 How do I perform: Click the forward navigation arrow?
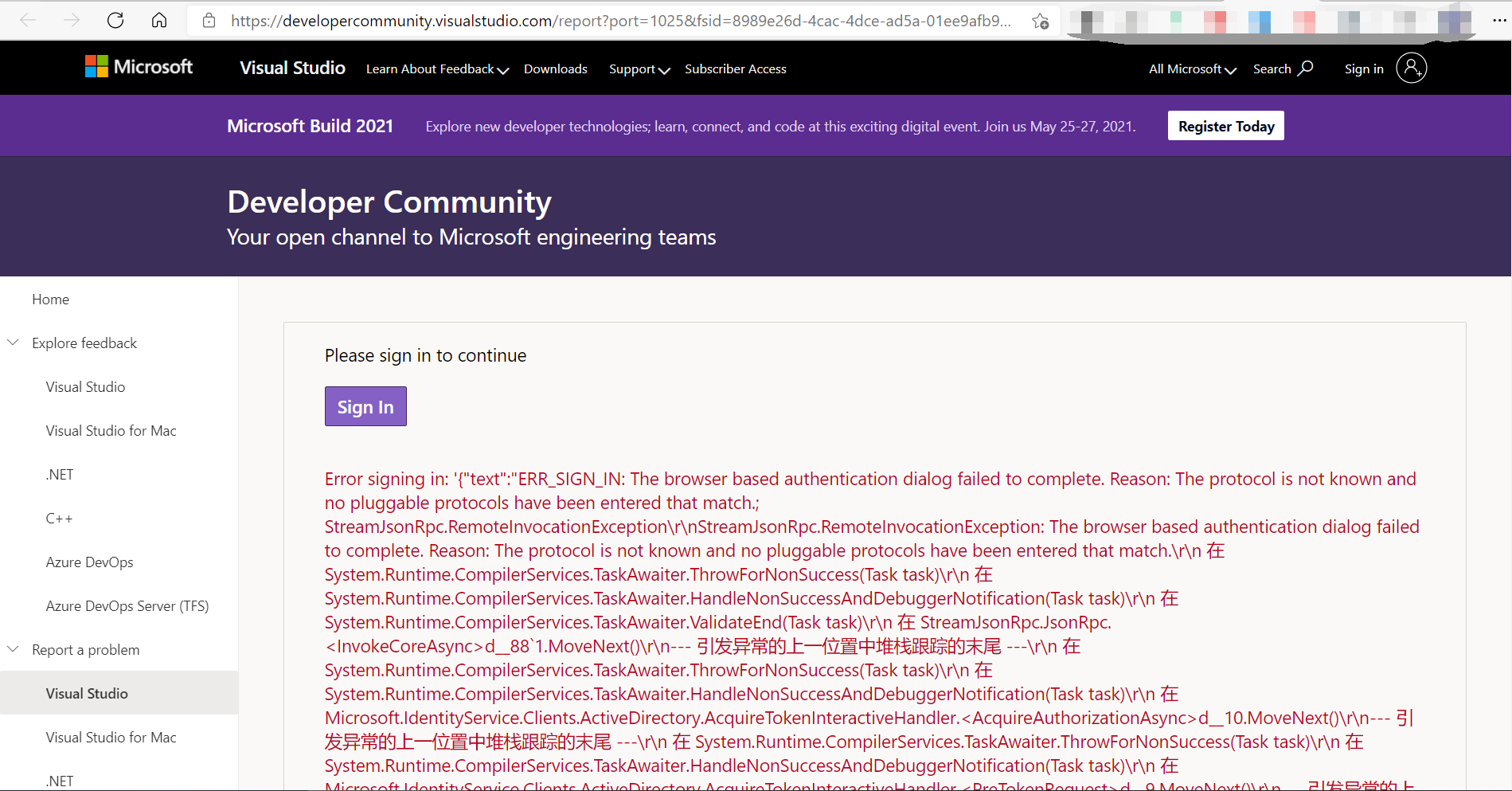click(71, 20)
